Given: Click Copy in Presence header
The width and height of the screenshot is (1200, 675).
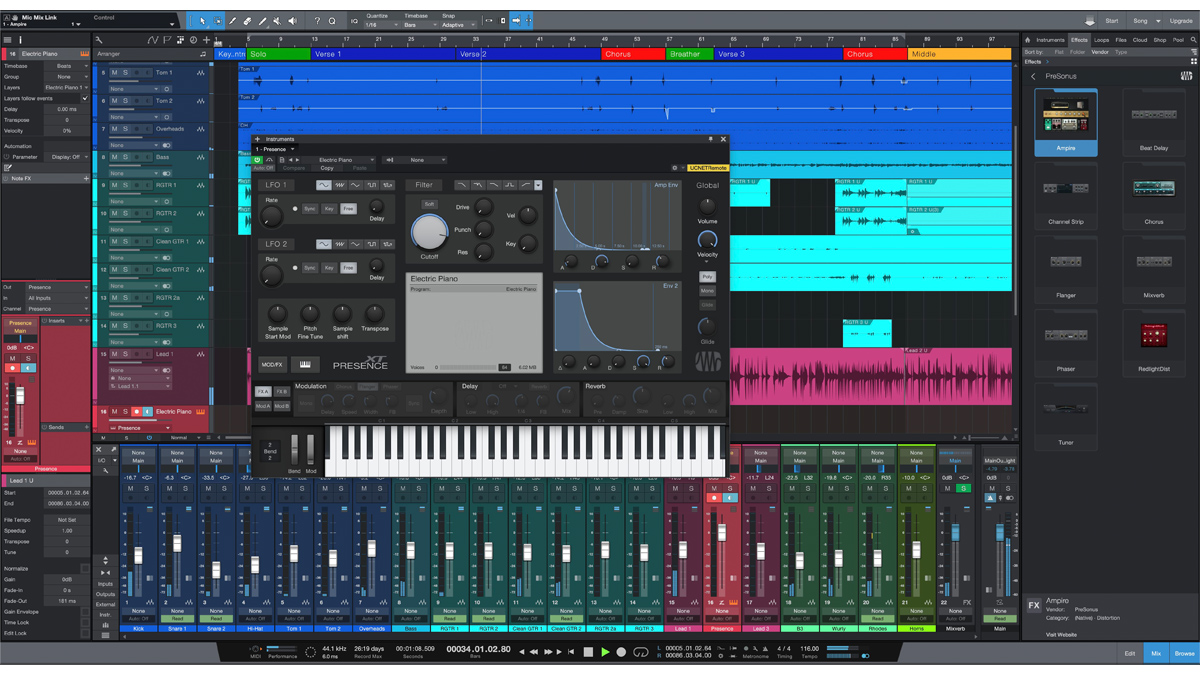Looking at the screenshot, I should [x=327, y=168].
